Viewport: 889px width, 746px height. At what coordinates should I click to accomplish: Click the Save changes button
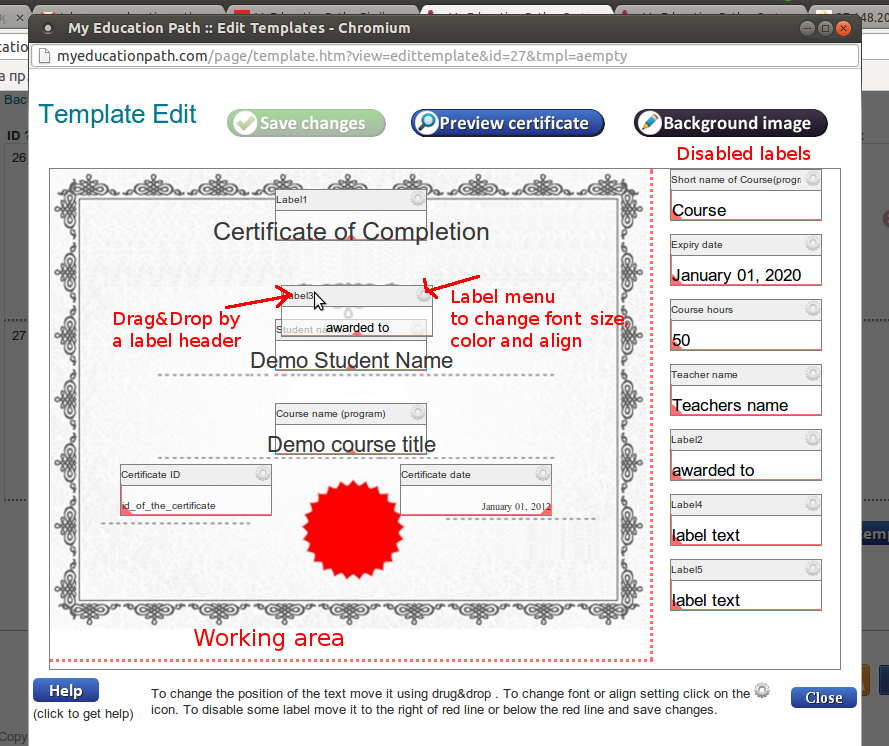tap(306, 123)
